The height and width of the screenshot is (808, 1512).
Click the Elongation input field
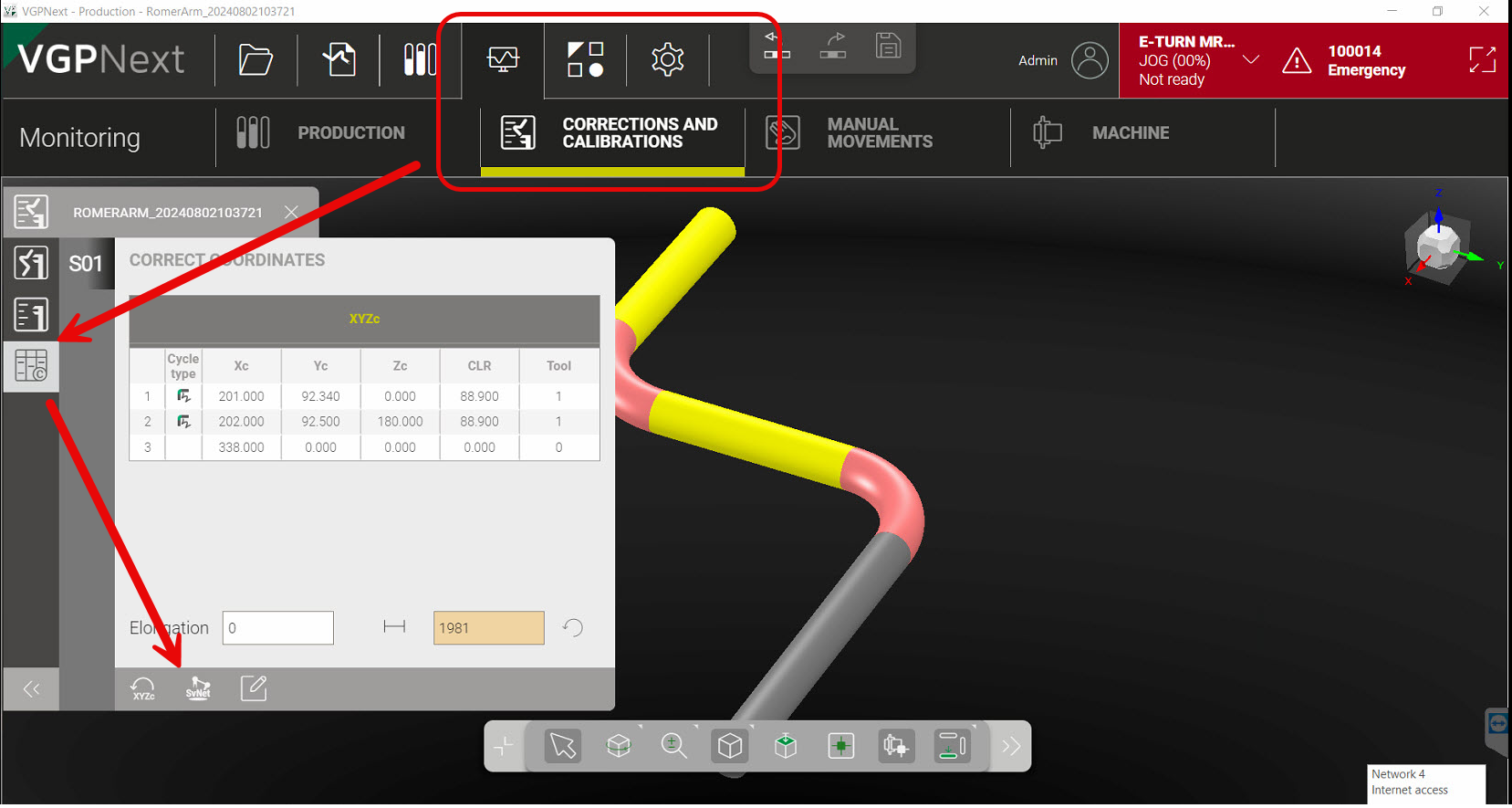tap(278, 628)
